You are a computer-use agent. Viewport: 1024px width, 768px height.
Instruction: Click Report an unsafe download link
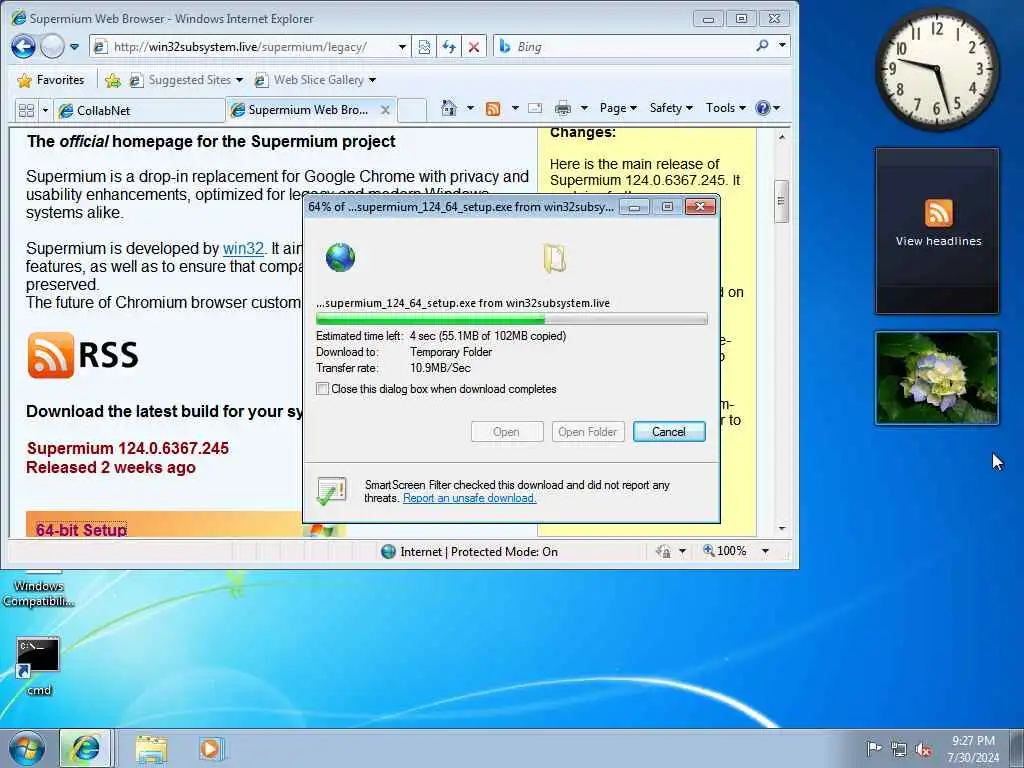(x=470, y=498)
